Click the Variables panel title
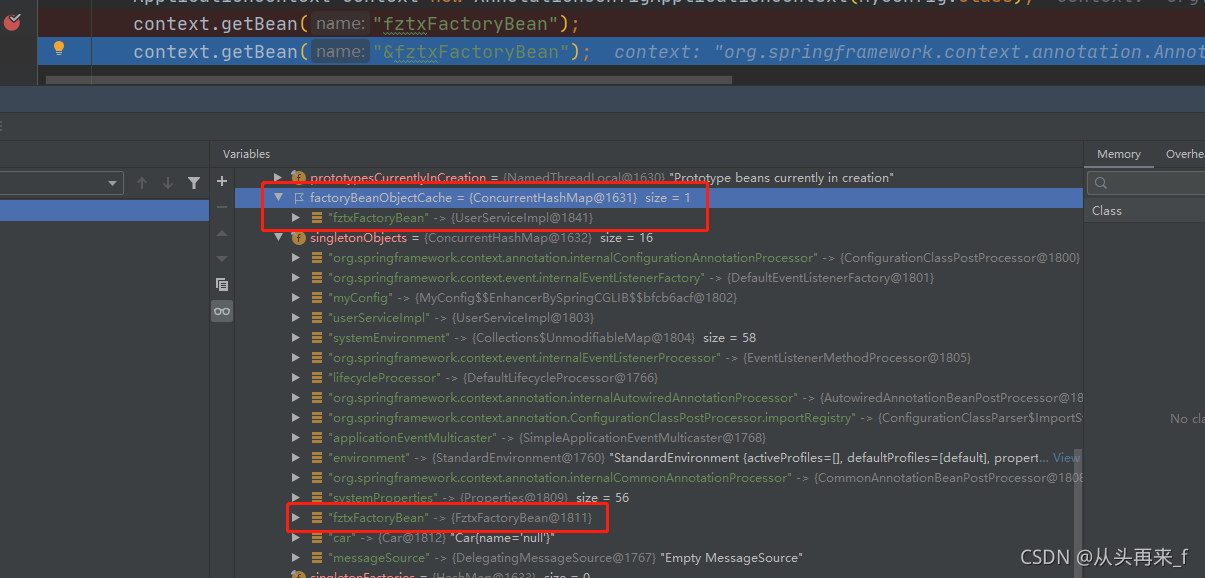The image size is (1205, 578). 246,154
